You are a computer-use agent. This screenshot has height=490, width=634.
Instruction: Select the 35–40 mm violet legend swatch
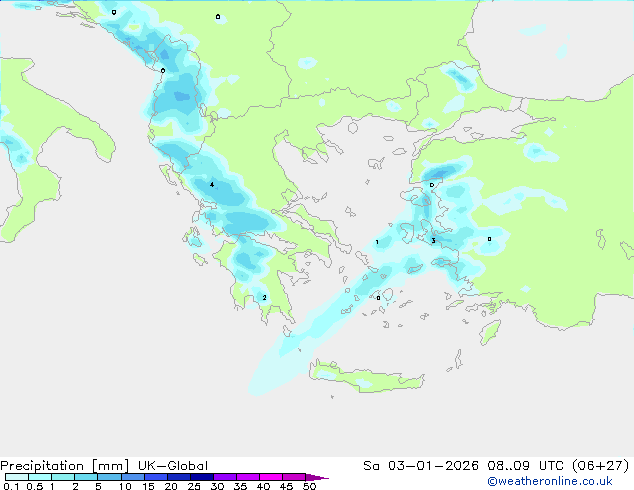coord(247,477)
